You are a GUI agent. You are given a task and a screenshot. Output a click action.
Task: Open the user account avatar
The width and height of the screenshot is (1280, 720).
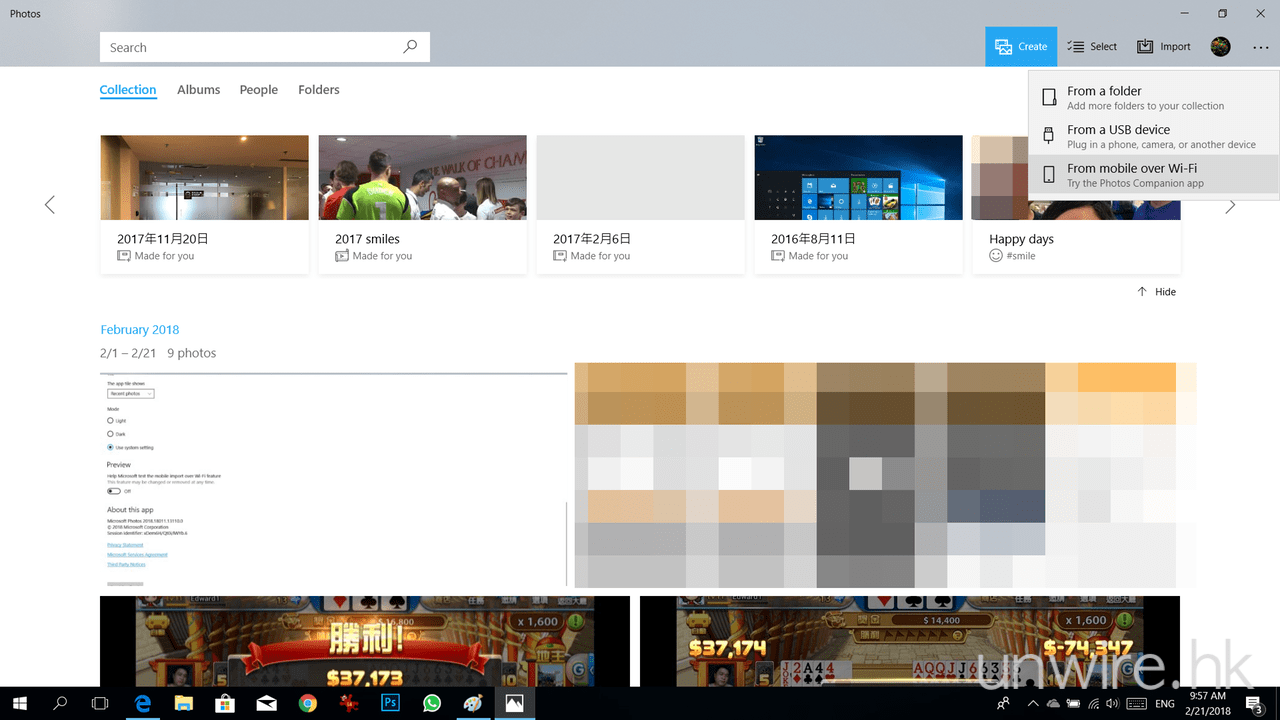(x=1220, y=47)
